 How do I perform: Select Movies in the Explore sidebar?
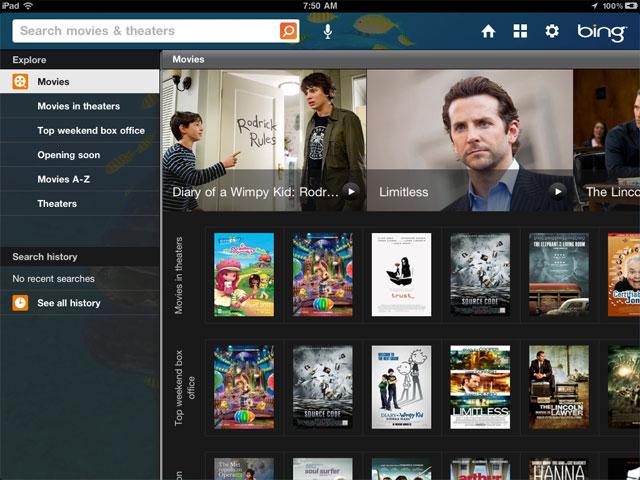80,82
